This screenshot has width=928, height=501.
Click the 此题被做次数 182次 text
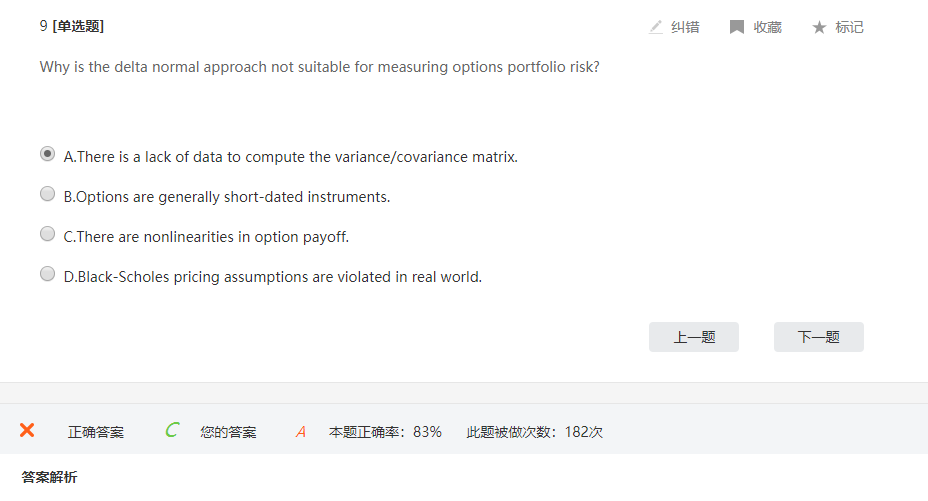534,432
